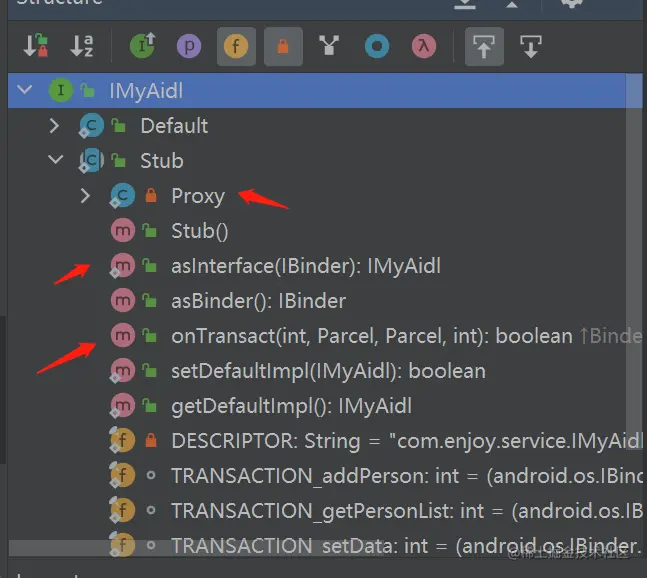This screenshot has width=647, height=578.
Task: Click the method icon beside setDefaultImpl
Action: point(123,371)
